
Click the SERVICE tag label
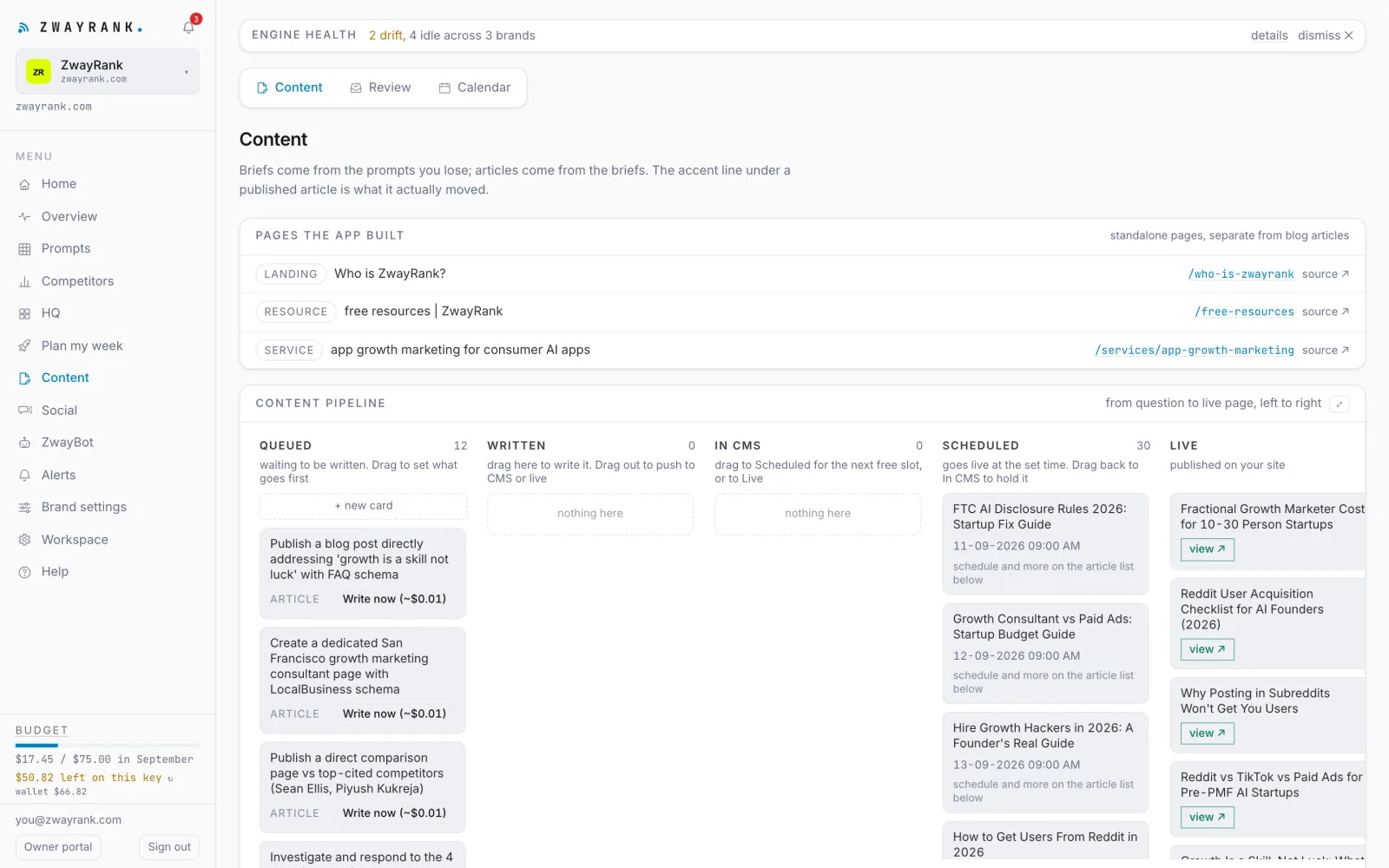pyautogui.click(x=289, y=351)
